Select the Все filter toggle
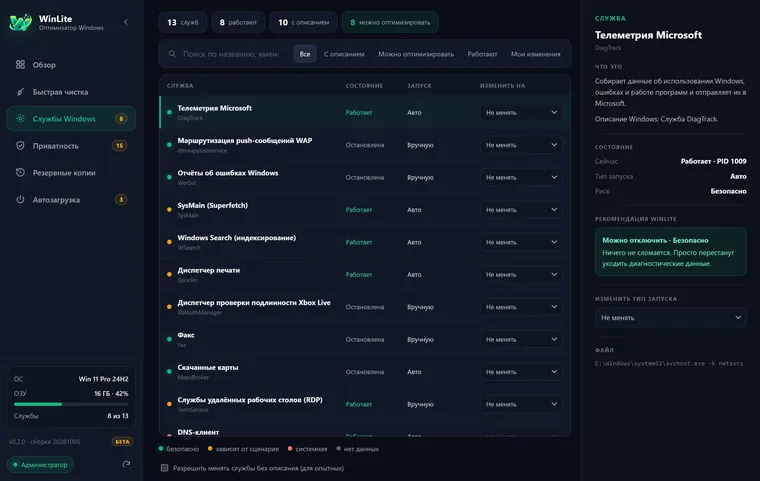The width and height of the screenshot is (760, 481). point(305,54)
